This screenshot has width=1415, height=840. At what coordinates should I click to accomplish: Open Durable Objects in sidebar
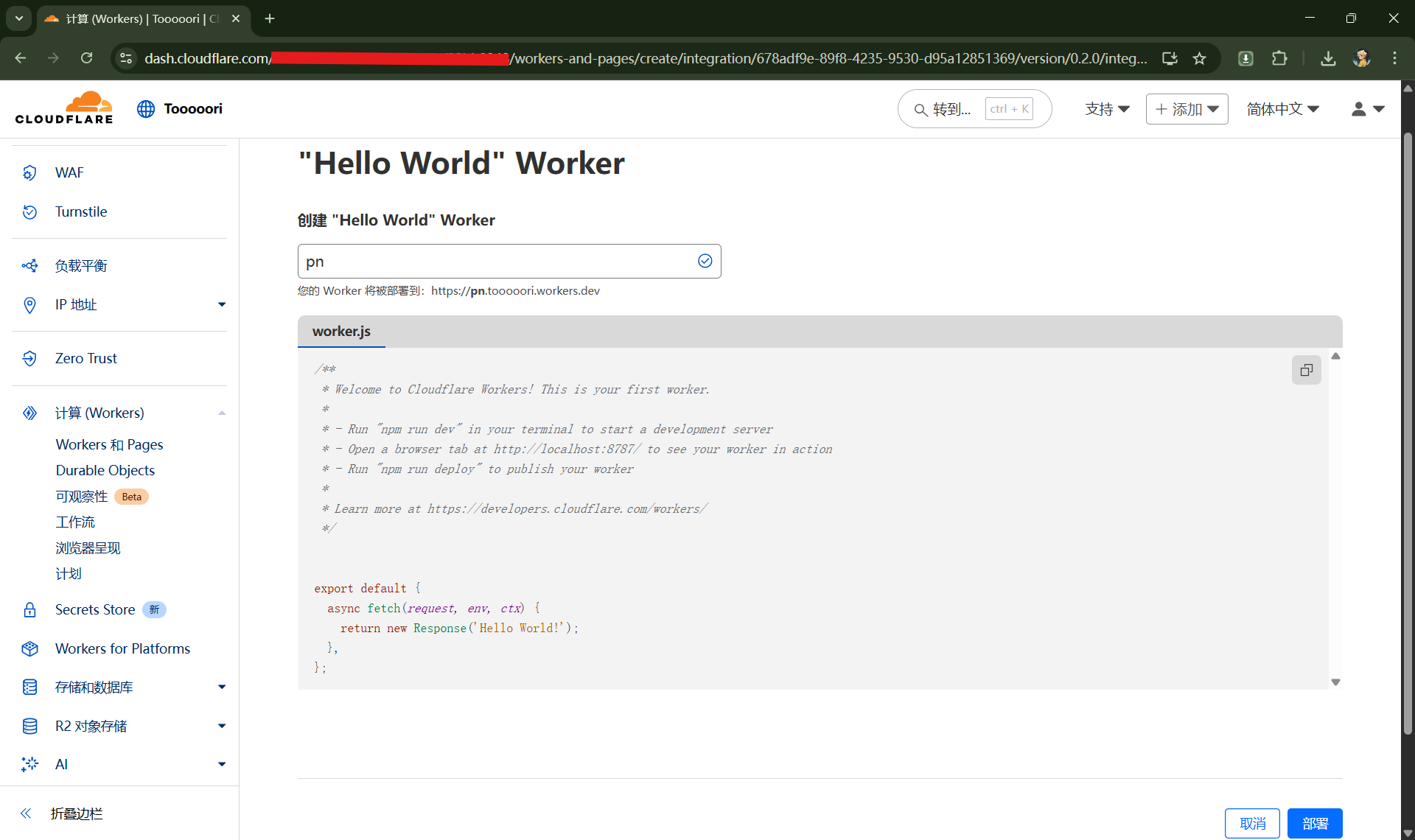coord(105,470)
